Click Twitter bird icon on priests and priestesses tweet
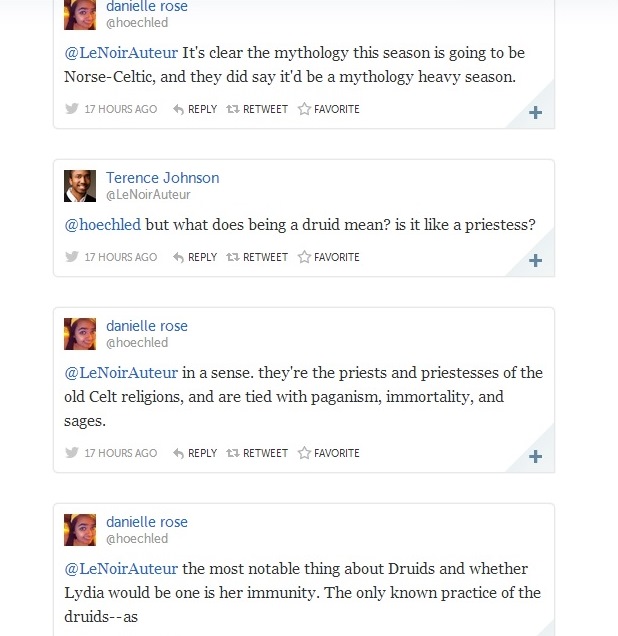The width and height of the screenshot is (618, 636). [72, 453]
